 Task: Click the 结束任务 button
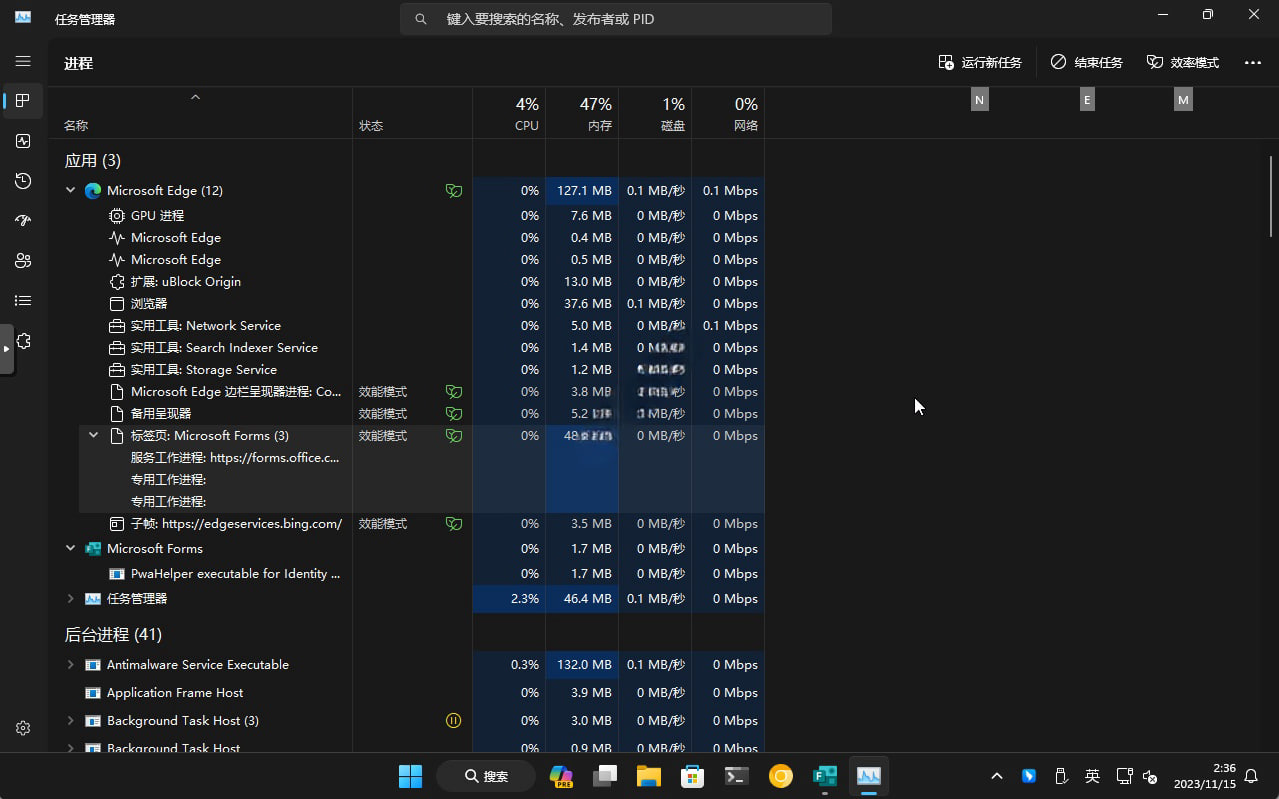[x=1086, y=62]
